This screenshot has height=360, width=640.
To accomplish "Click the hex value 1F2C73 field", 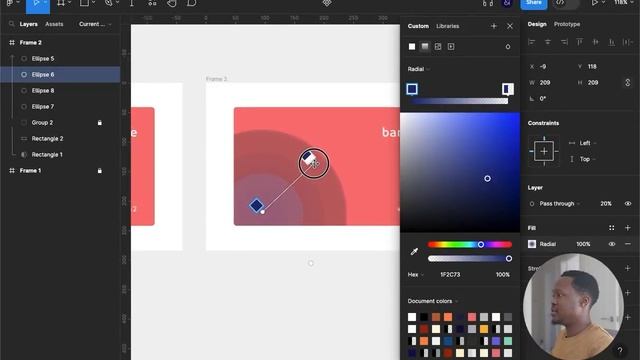I will pyautogui.click(x=450, y=274).
